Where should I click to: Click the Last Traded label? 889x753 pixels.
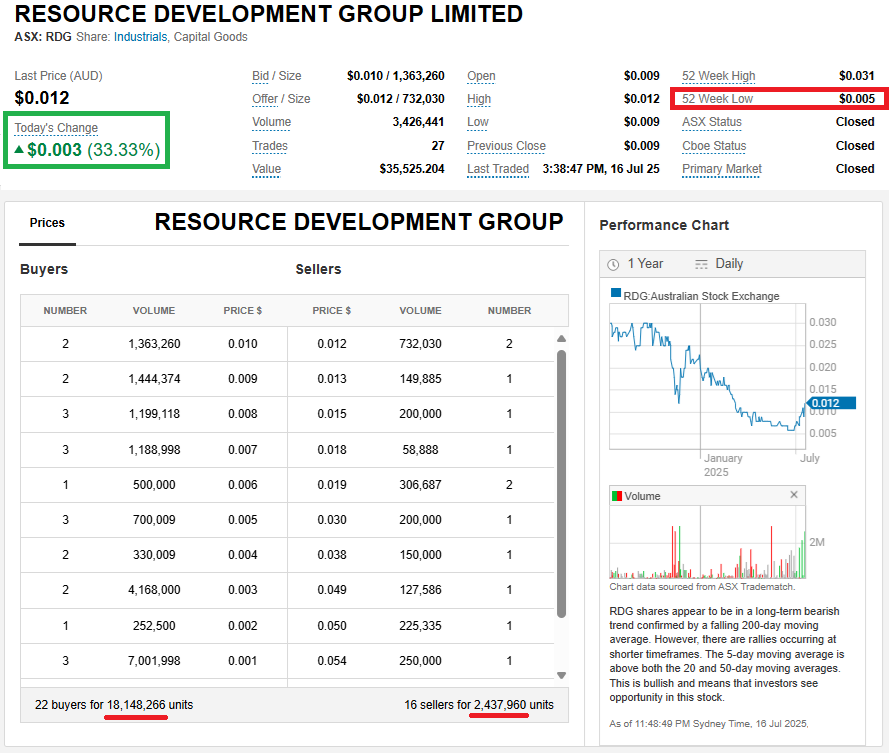click(497, 169)
